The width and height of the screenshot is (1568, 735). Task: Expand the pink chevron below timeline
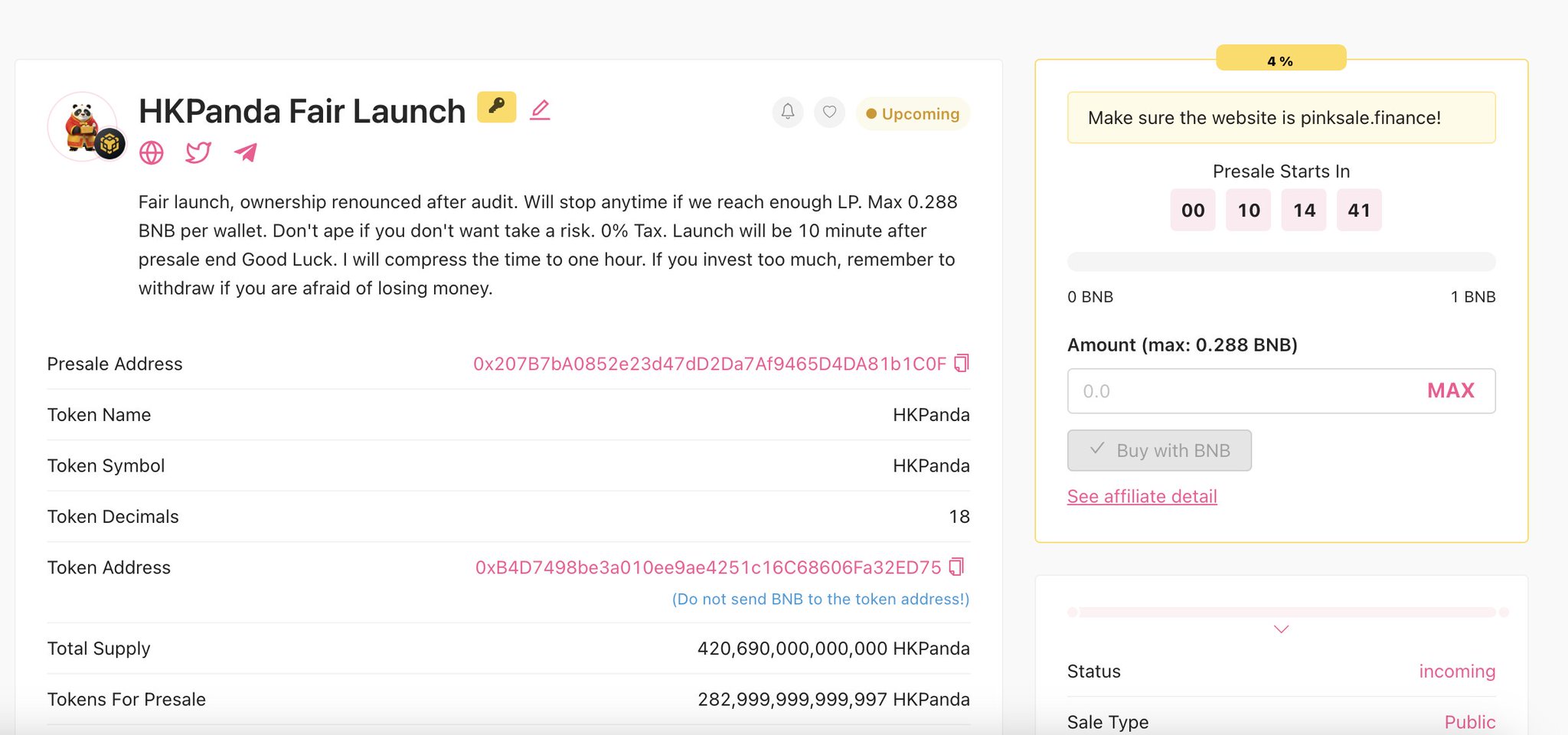pyautogui.click(x=1281, y=629)
